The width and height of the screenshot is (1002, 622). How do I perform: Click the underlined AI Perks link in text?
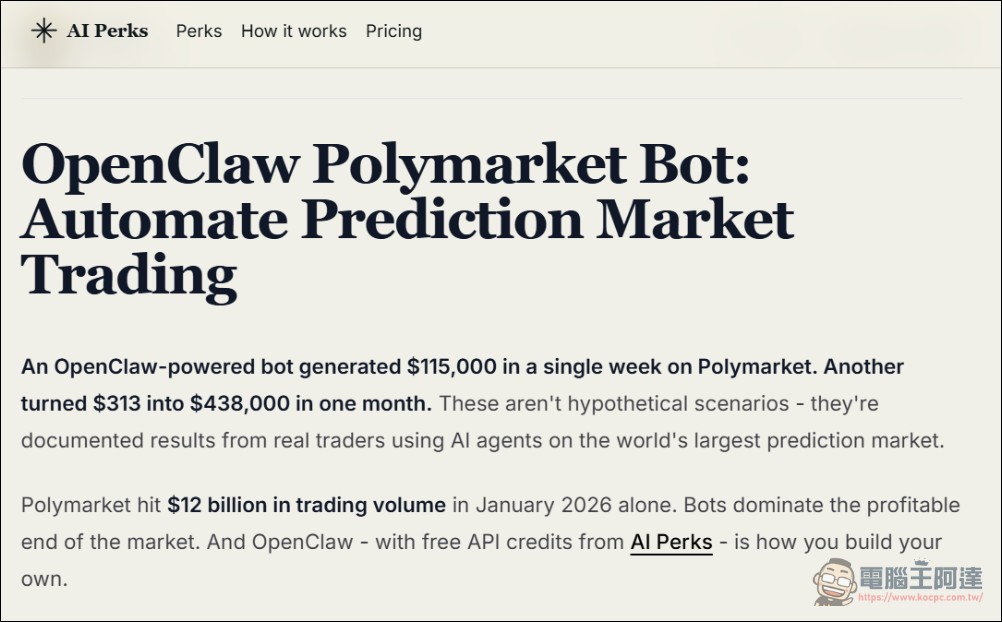click(x=670, y=542)
